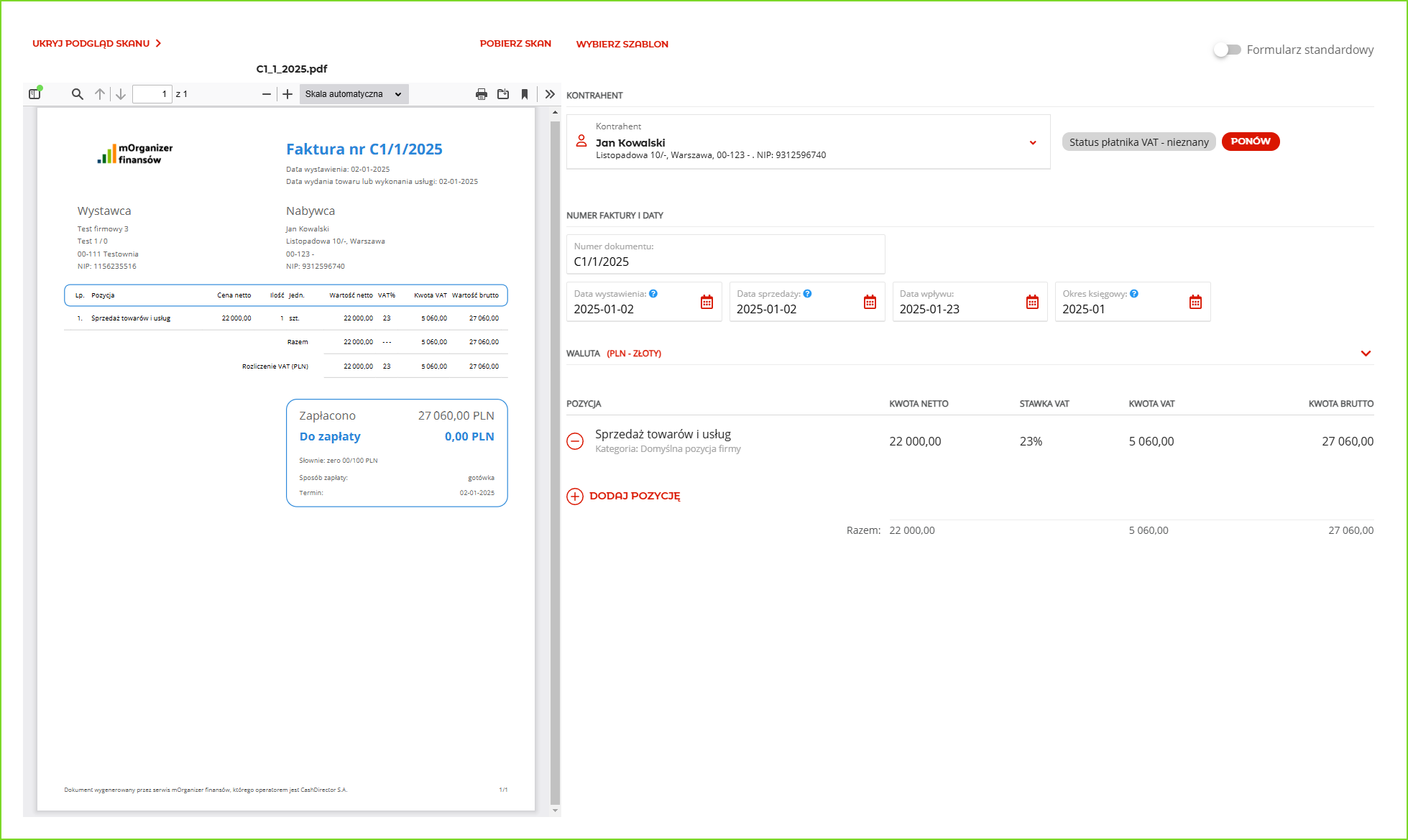Open the PDF search magnifier tool

[78, 94]
